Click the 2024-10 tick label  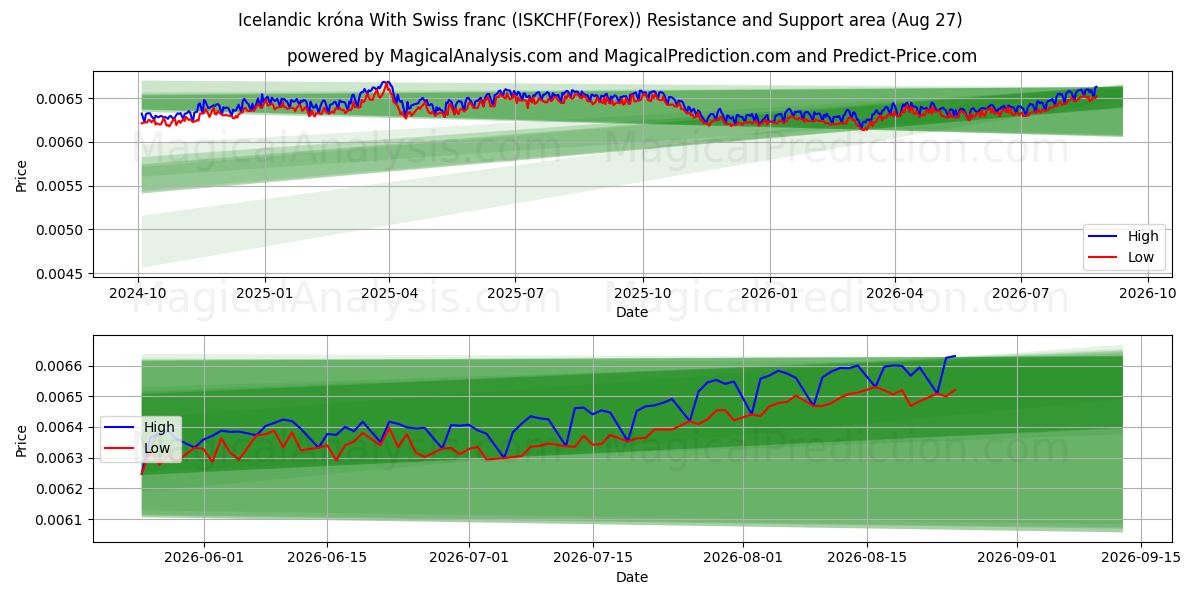138,293
